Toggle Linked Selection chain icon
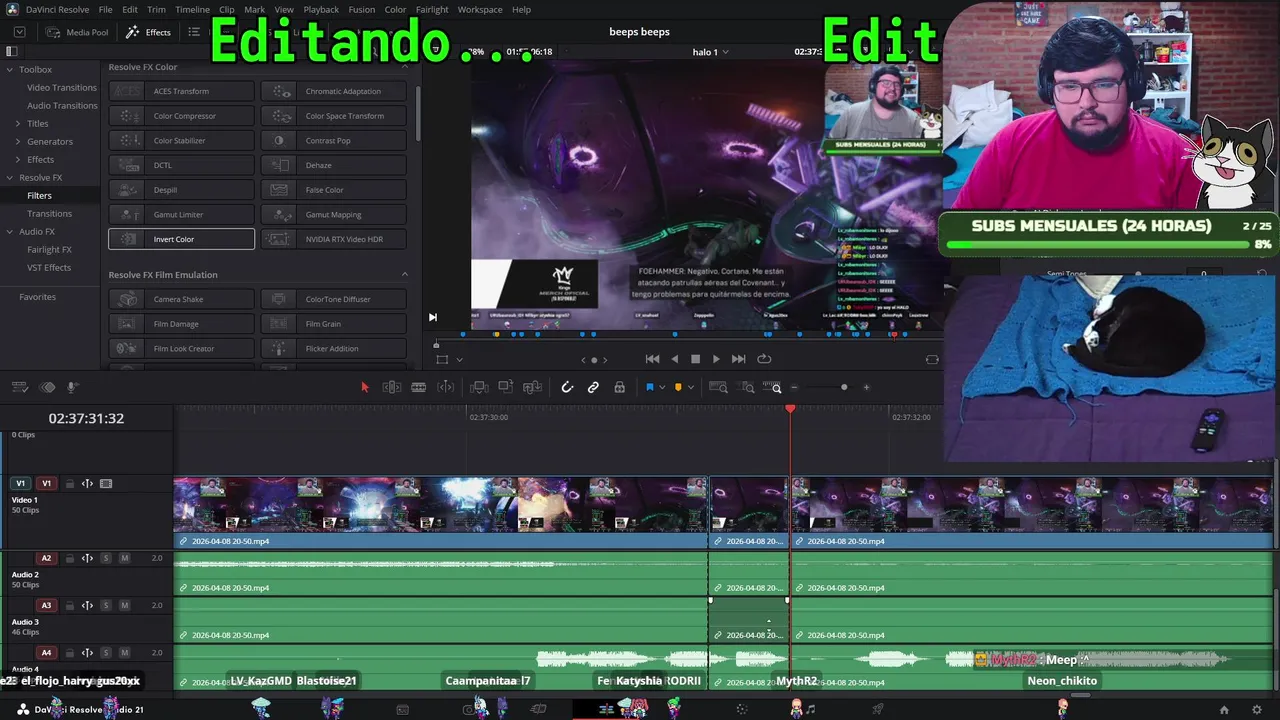The width and height of the screenshot is (1280, 720). [593, 387]
